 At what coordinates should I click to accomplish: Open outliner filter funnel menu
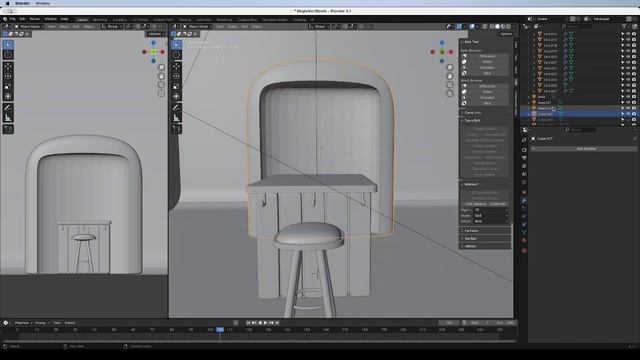click(x=624, y=26)
